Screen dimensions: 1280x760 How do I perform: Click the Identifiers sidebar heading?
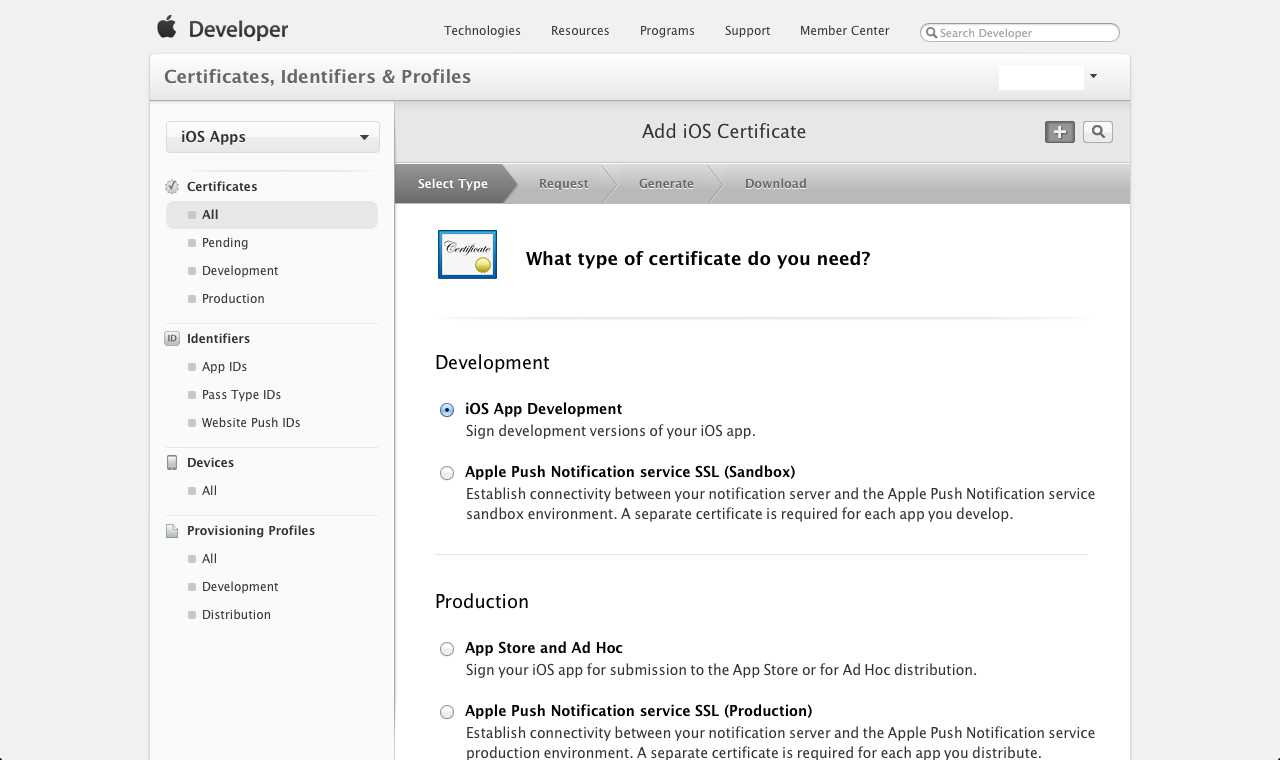click(x=218, y=339)
